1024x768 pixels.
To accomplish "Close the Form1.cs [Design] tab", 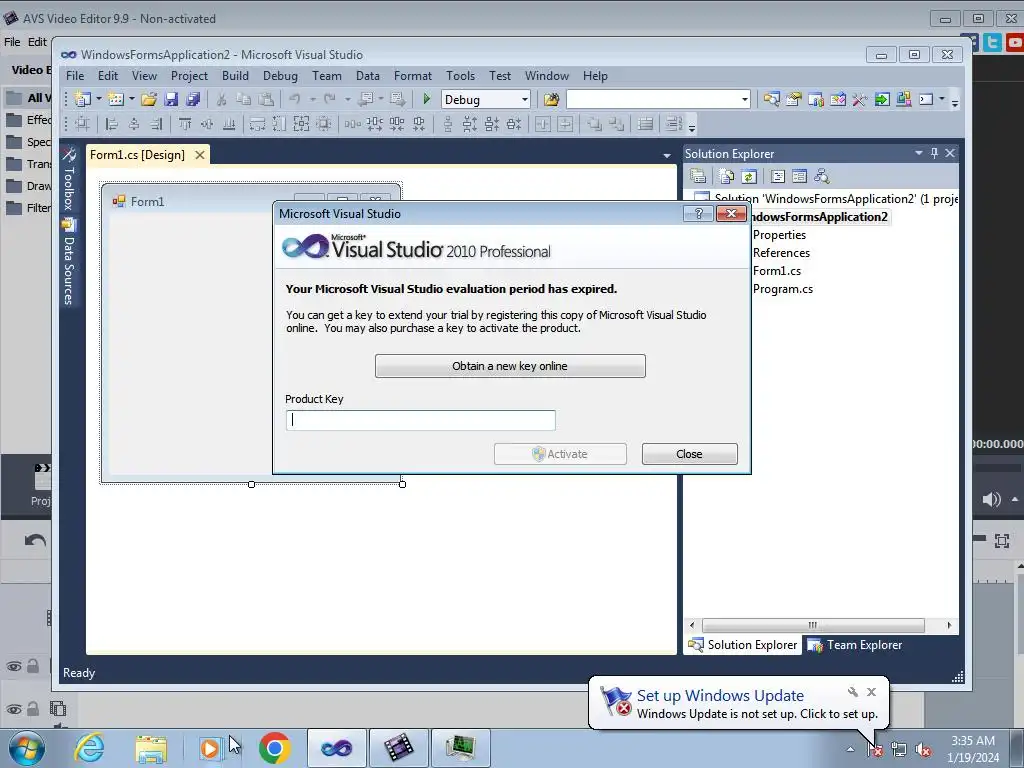I will 200,155.
